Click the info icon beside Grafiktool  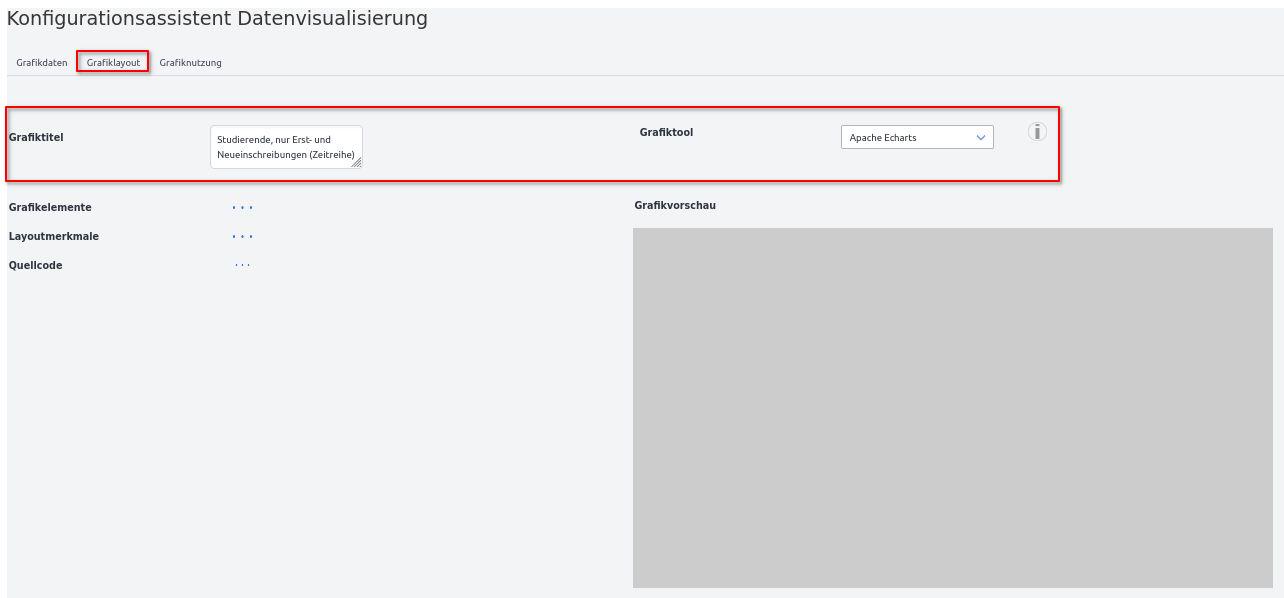point(1037,132)
